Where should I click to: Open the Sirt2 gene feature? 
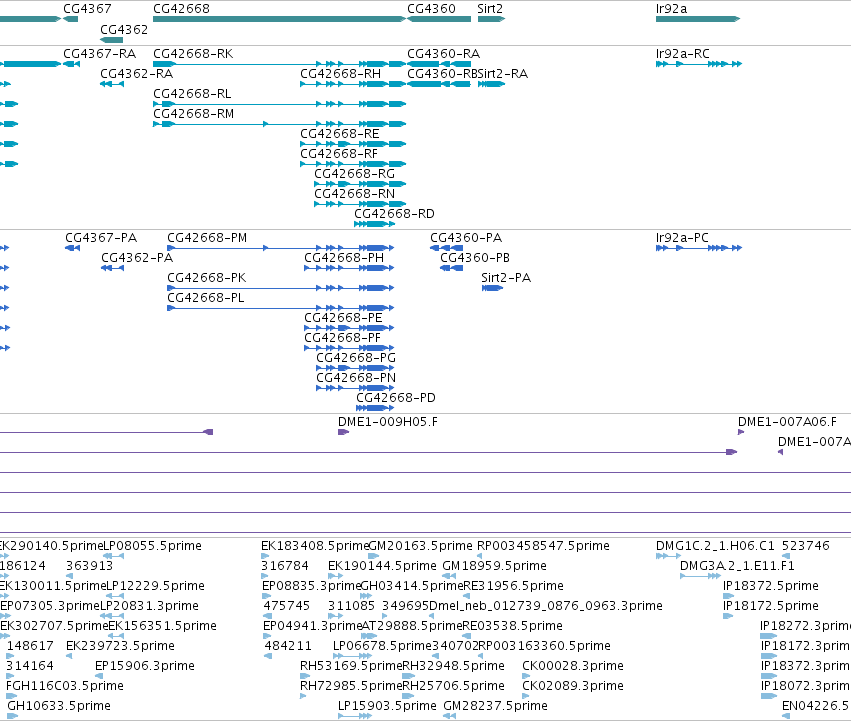[x=491, y=19]
